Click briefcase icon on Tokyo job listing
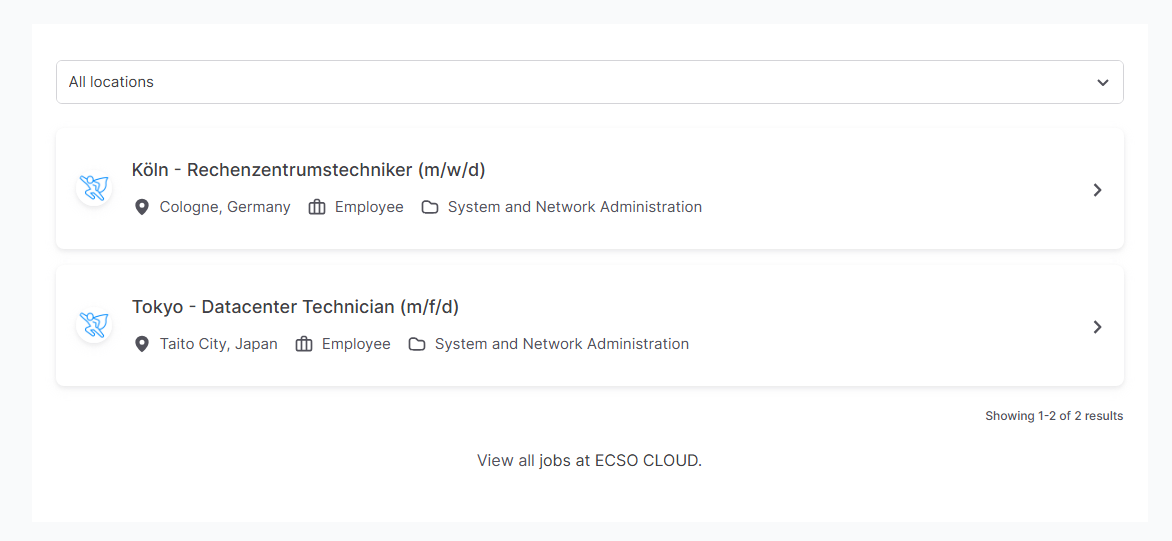The height and width of the screenshot is (541, 1172). click(304, 344)
